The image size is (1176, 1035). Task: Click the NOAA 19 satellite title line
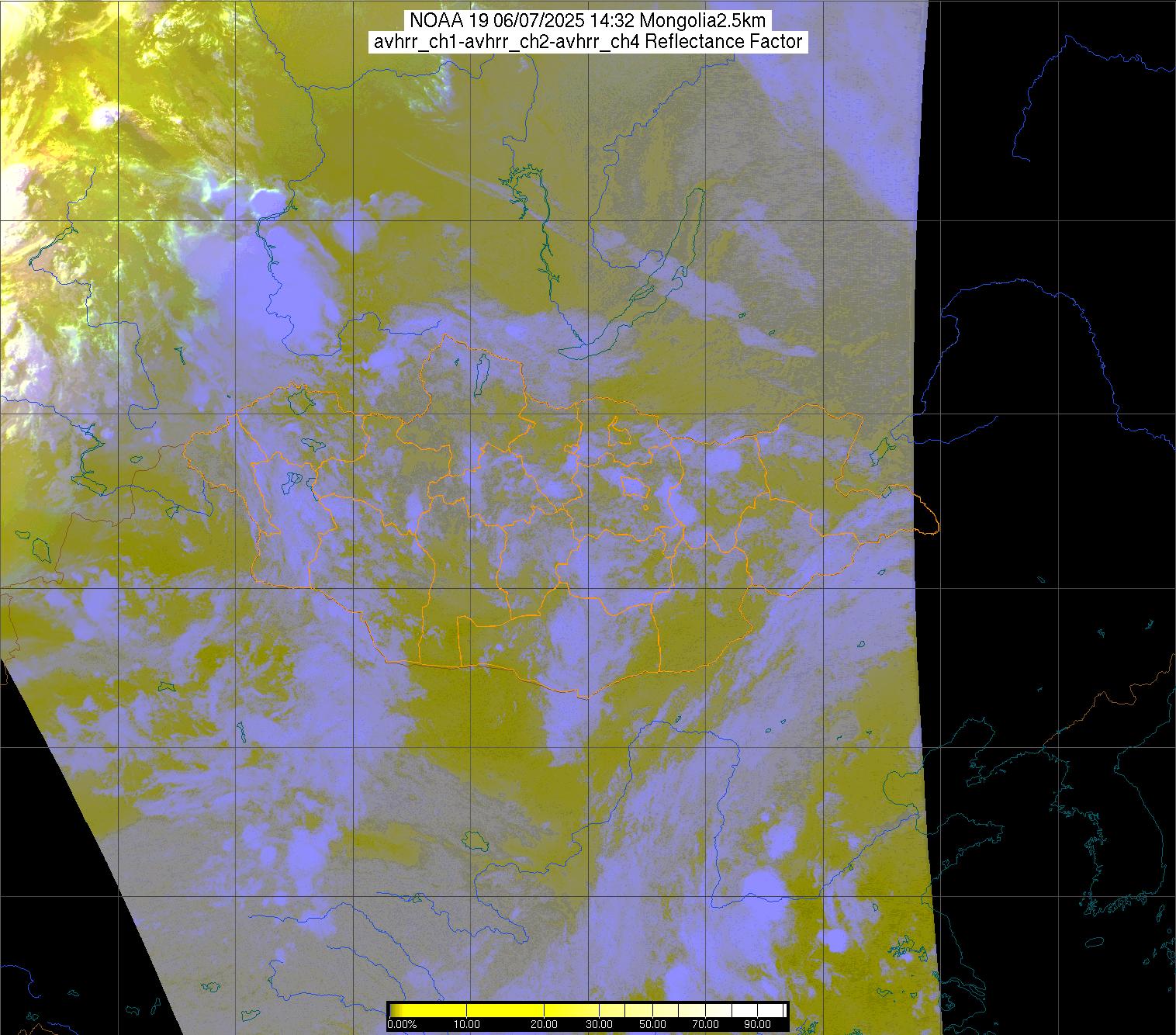coord(587,21)
